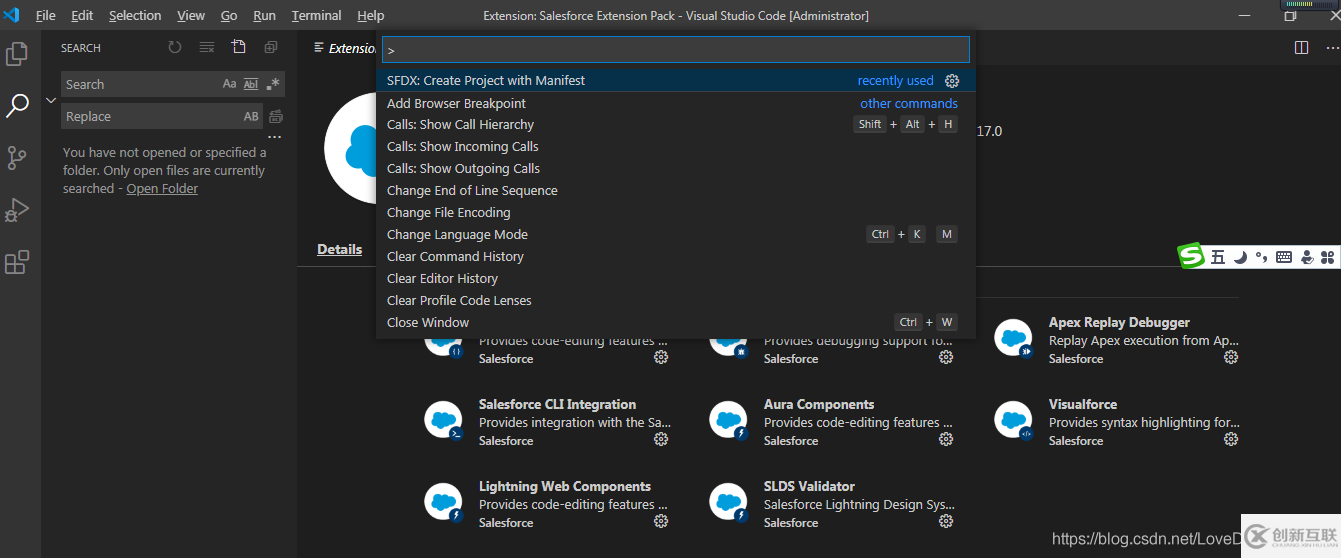Configure keybinding gear for SFDX command
This screenshot has height=558, width=1341.
(952, 81)
